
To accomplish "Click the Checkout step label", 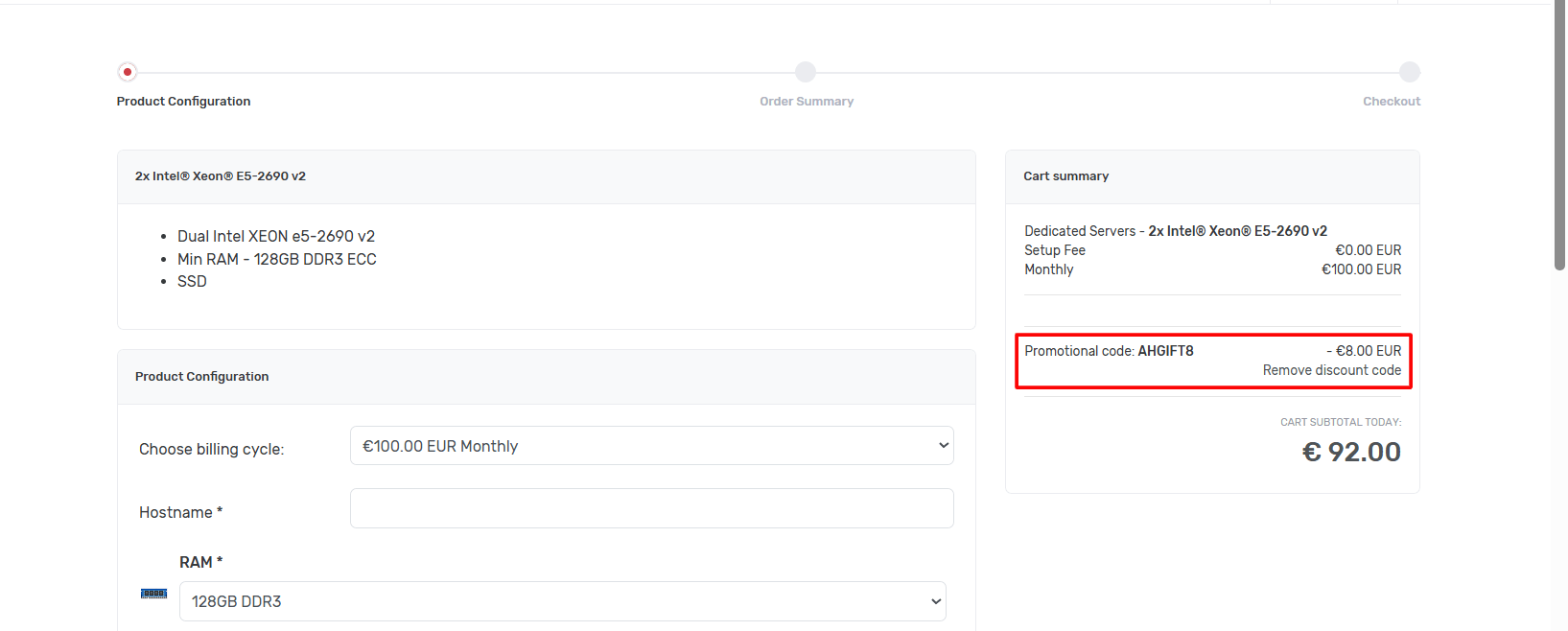I will (1392, 101).
